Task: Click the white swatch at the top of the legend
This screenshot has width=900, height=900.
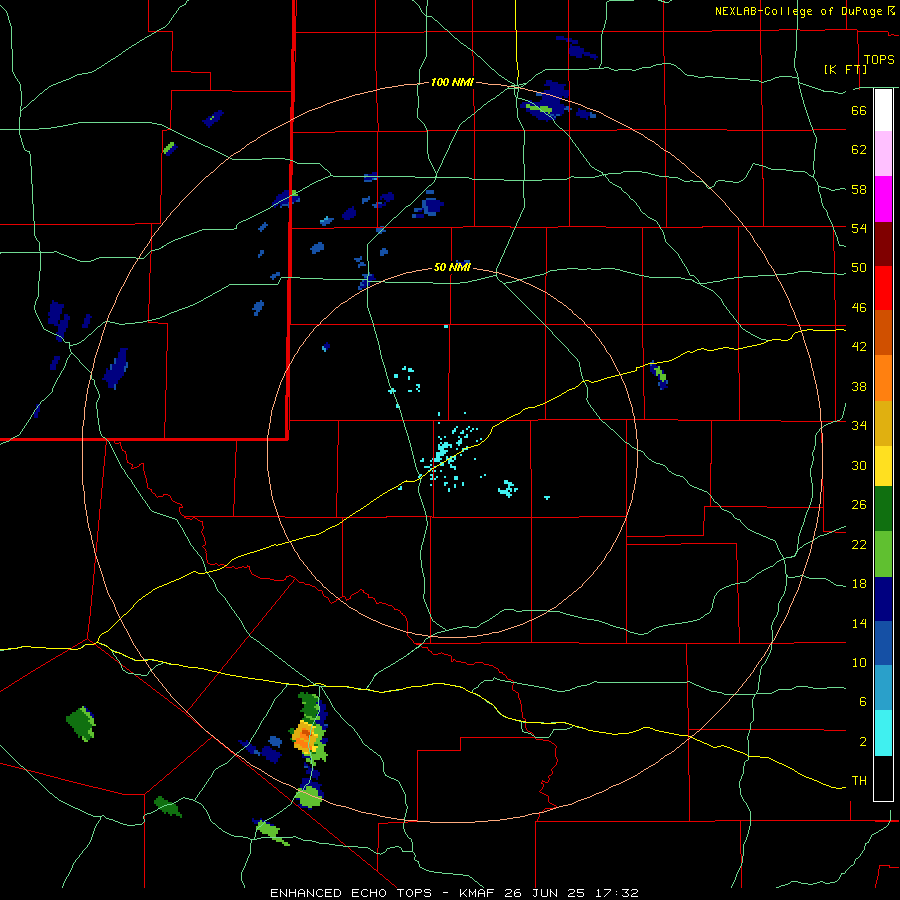Action: tap(883, 110)
